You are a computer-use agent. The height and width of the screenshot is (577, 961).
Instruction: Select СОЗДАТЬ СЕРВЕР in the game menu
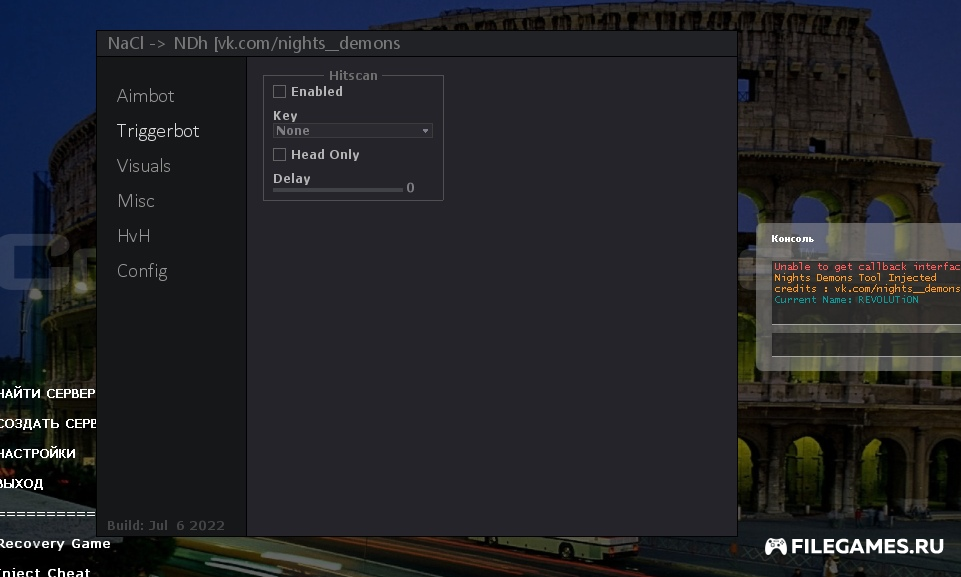48,424
